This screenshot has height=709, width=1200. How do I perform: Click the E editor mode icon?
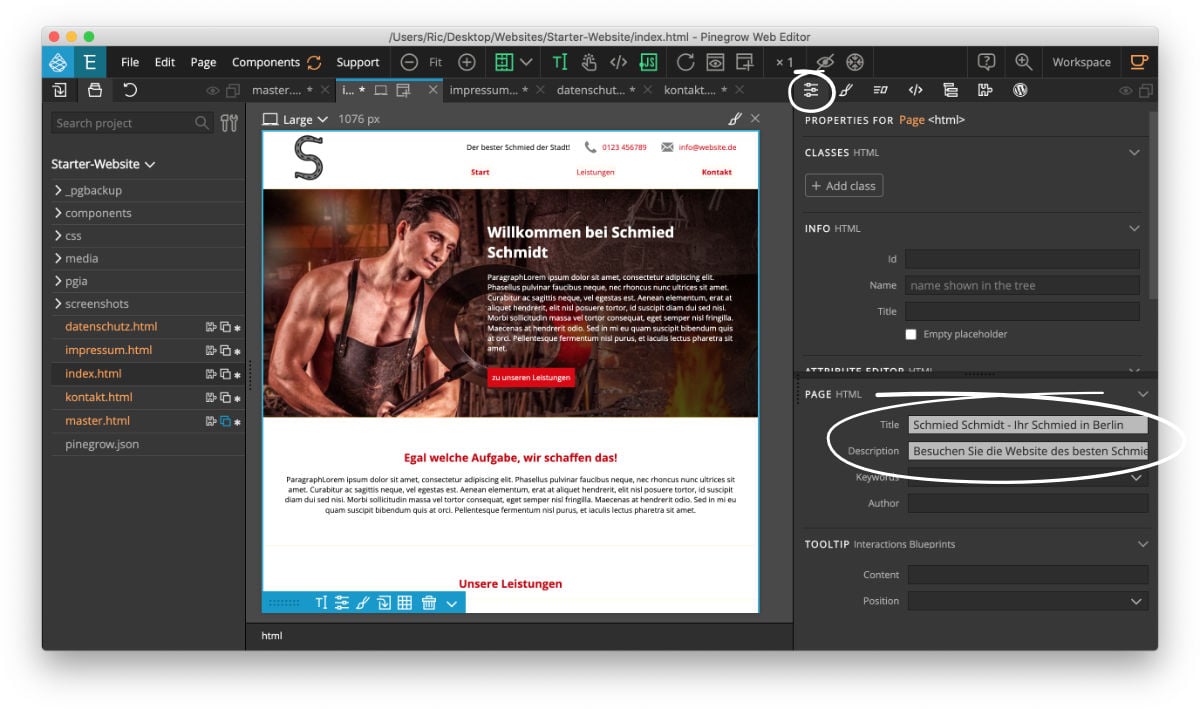tap(90, 62)
